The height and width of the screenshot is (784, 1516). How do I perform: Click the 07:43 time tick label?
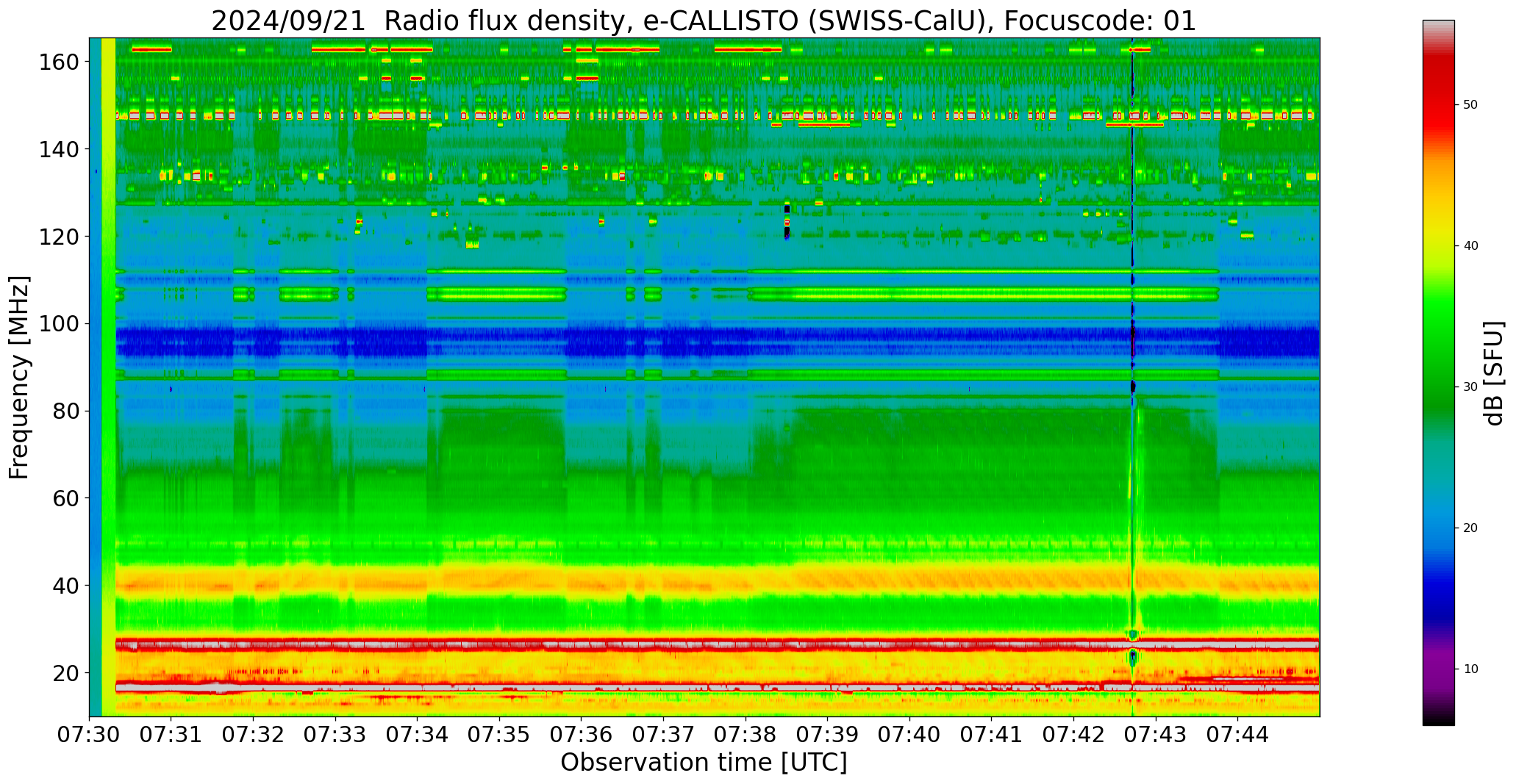(x=1156, y=734)
